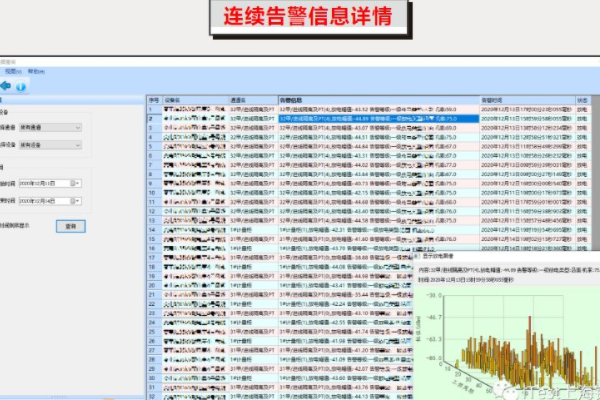Click the 查询 query button
The image size is (600, 400).
coord(69,226)
